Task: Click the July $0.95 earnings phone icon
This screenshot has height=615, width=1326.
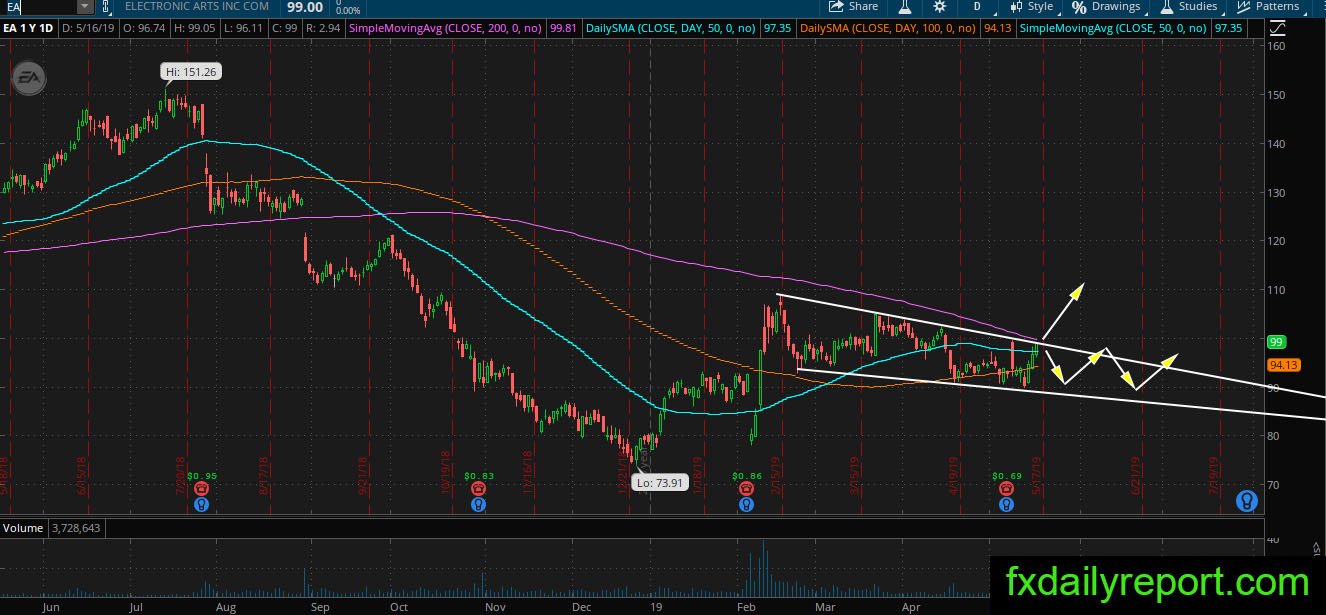Action: 202,488
